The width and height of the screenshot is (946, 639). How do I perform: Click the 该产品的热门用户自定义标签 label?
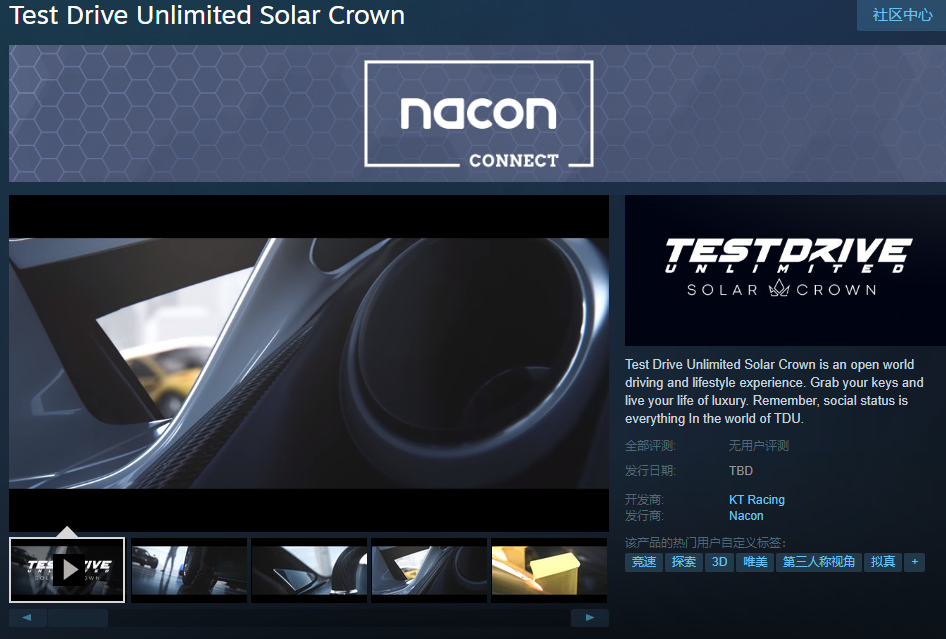(705, 542)
